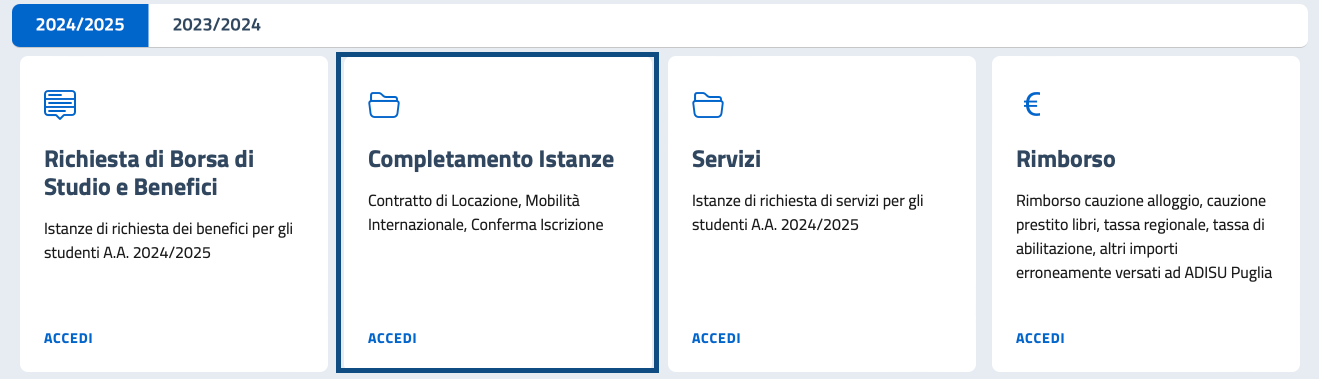The image size is (1319, 379).
Task: Open ACCEDI under Richiesta di Borsa di Studio
Action: 68,338
